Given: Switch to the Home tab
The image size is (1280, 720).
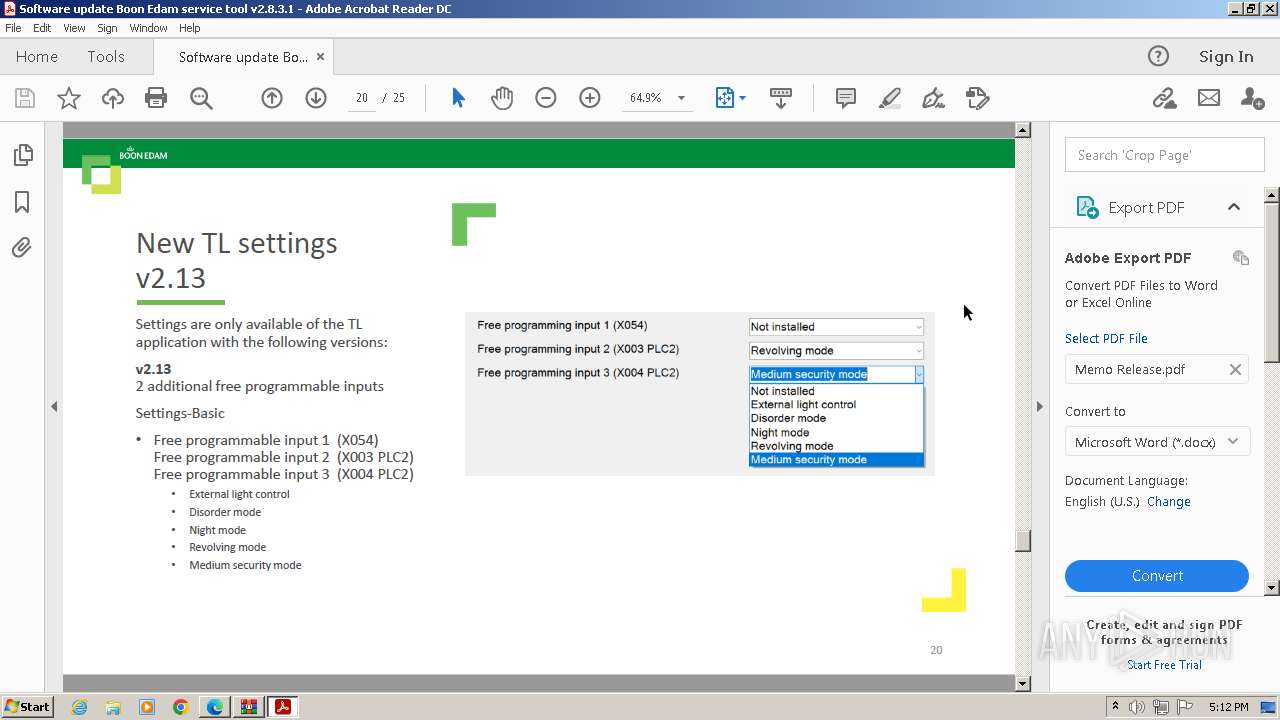Looking at the screenshot, I should coord(37,56).
